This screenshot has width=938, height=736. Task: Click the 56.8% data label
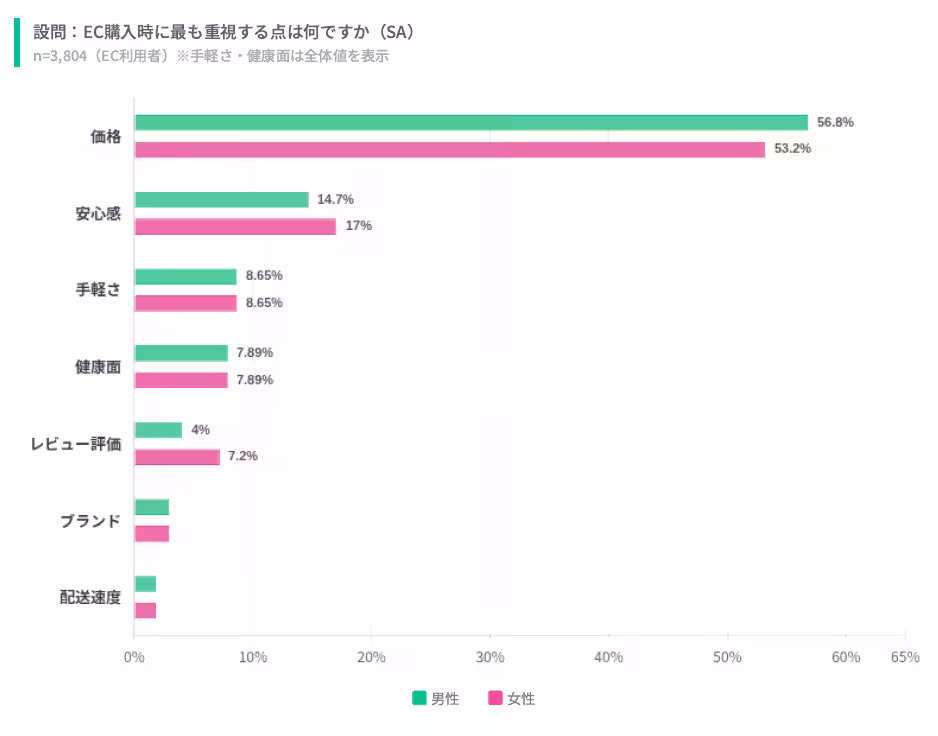tap(835, 122)
